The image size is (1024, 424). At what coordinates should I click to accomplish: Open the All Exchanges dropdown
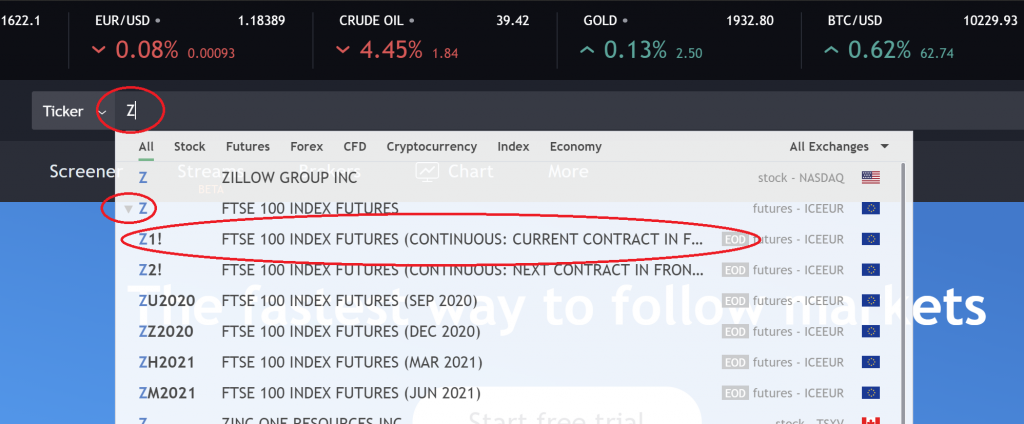coord(839,146)
